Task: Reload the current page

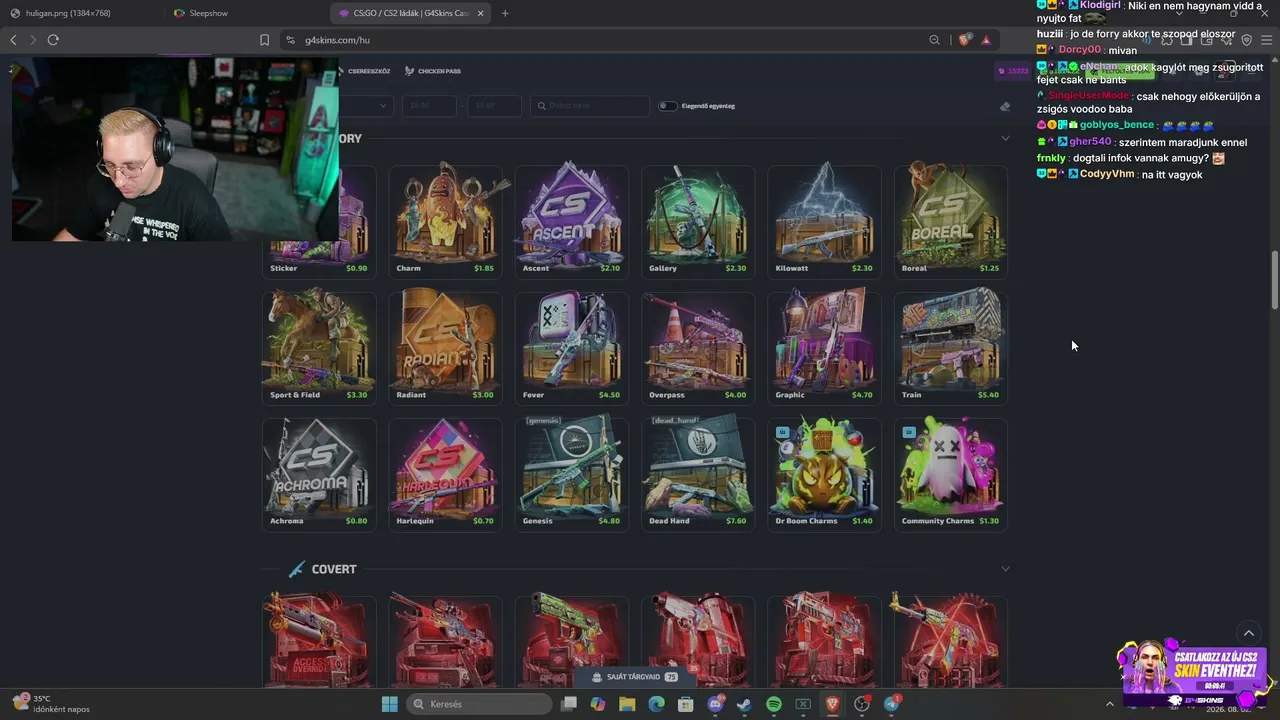Action: click(53, 40)
